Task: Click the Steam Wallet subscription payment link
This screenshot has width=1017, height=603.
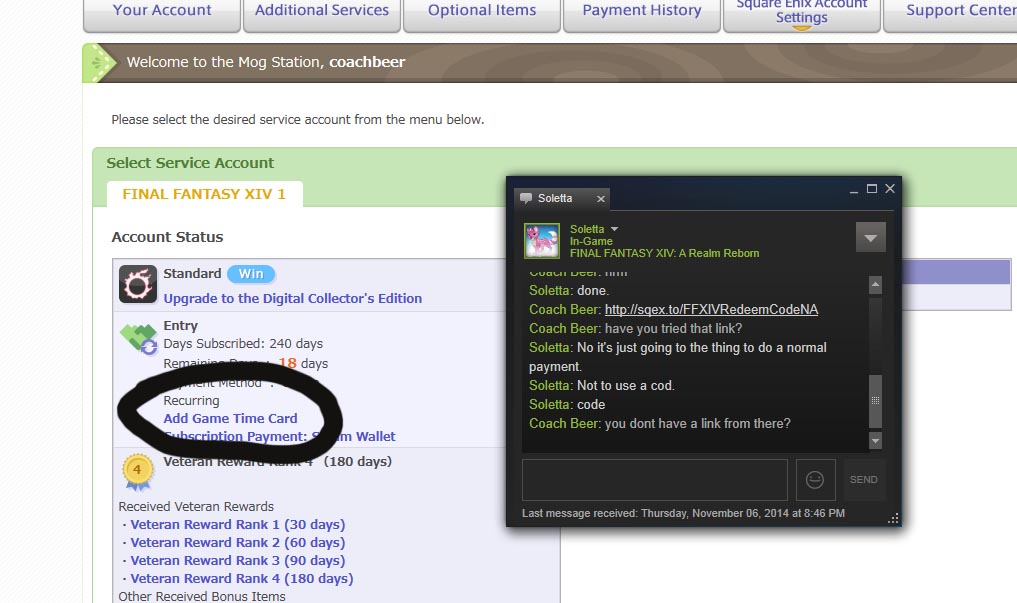Action: pos(280,436)
